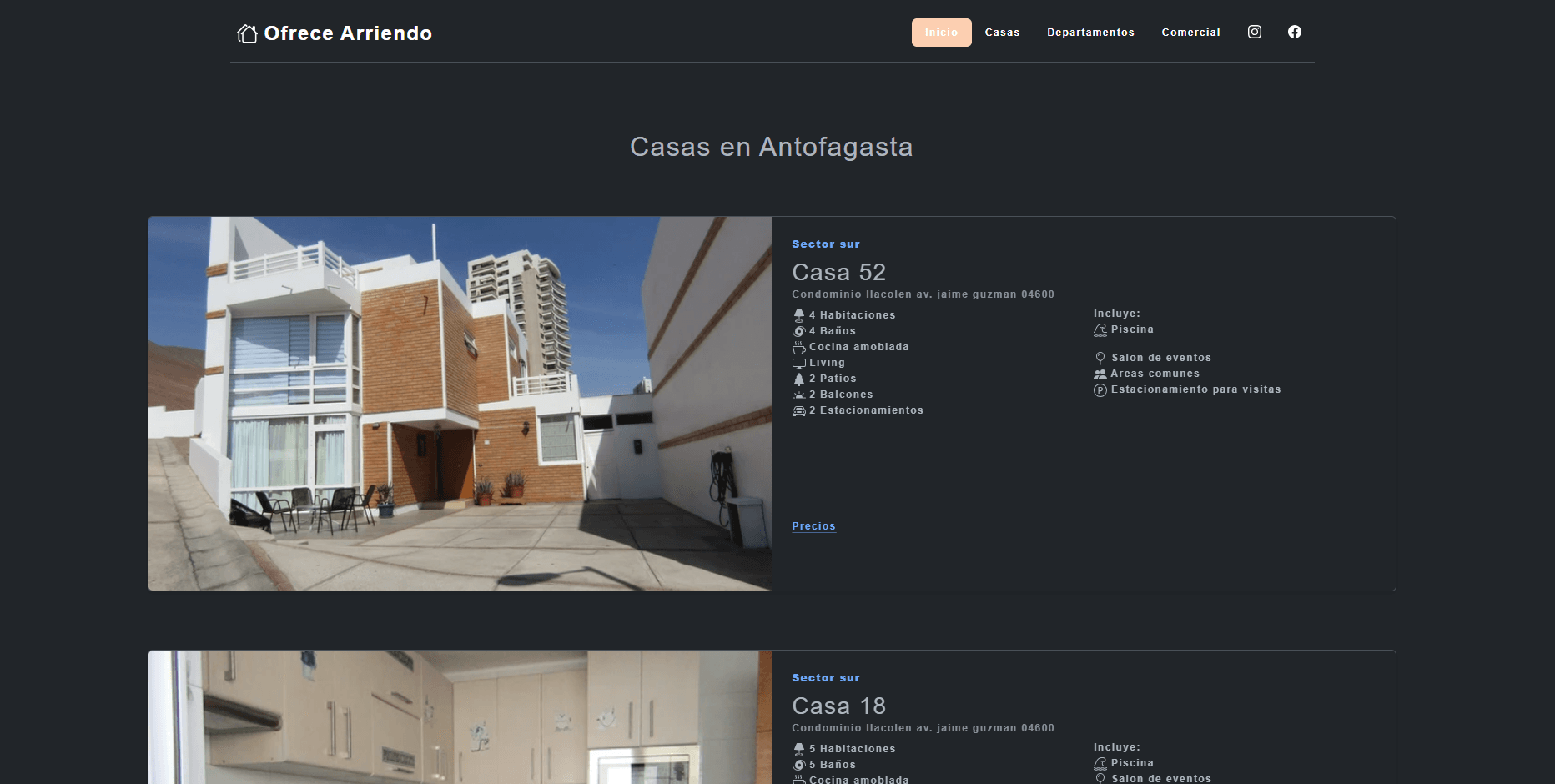
Task: Click the tree icon next to 2 Patios
Action: coord(798,379)
